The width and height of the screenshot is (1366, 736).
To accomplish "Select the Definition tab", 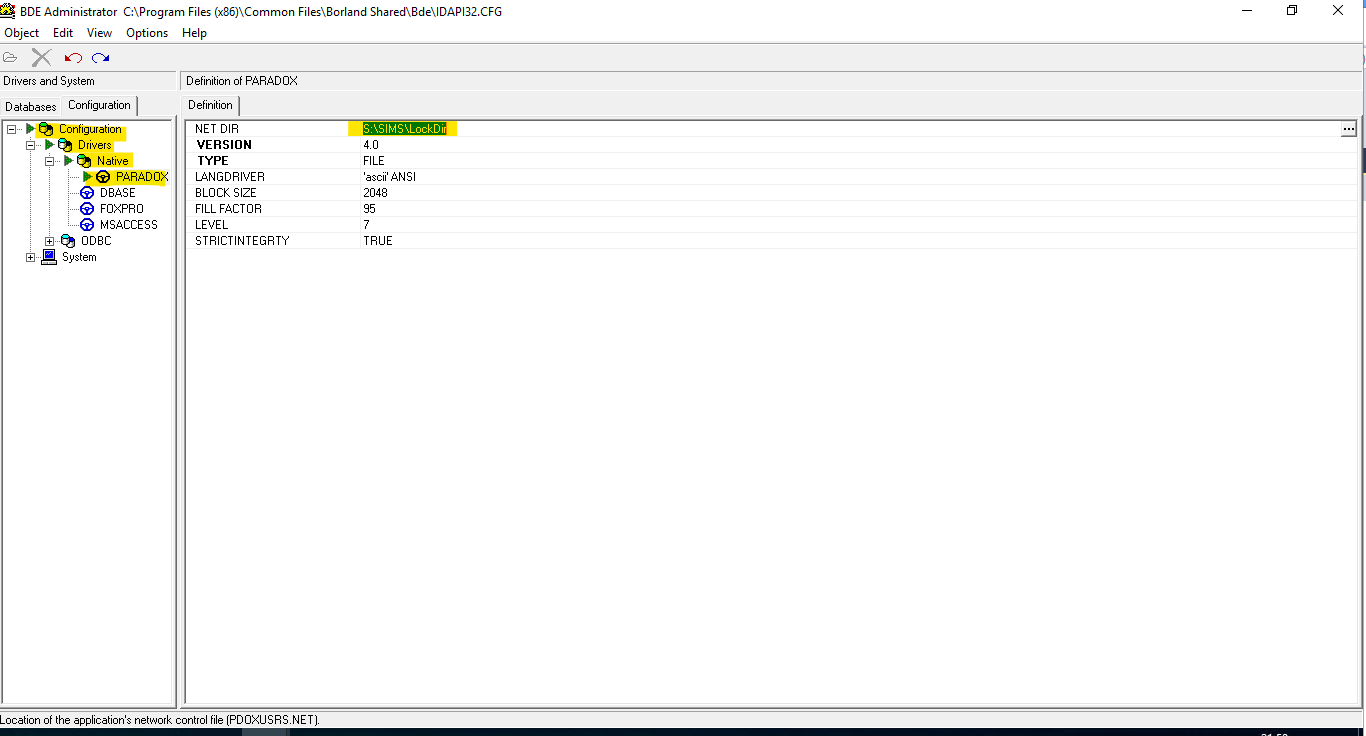I will pyautogui.click(x=210, y=104).
